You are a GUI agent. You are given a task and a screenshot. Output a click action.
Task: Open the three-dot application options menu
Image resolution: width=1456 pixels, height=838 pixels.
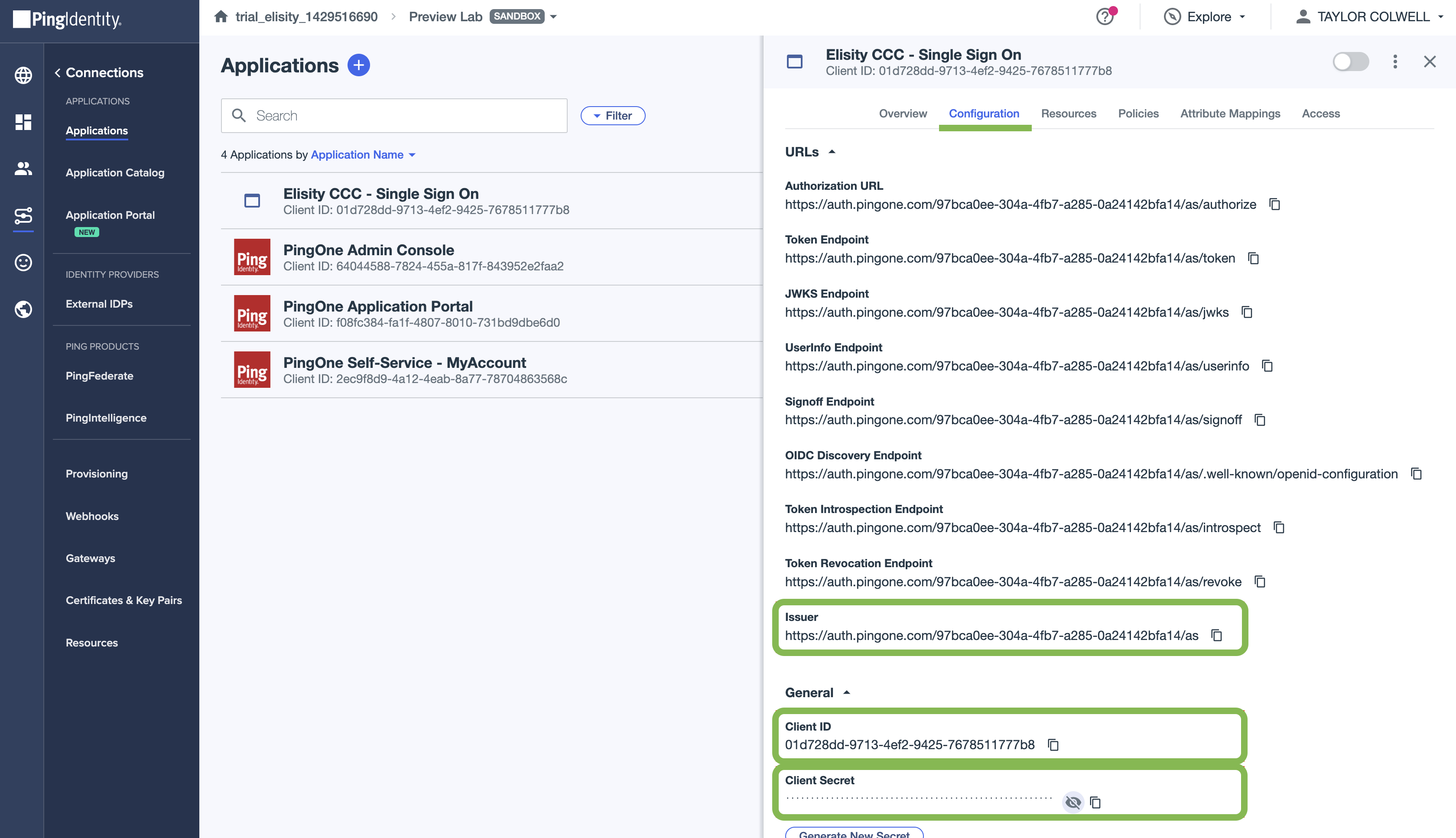pos(1394,62)
